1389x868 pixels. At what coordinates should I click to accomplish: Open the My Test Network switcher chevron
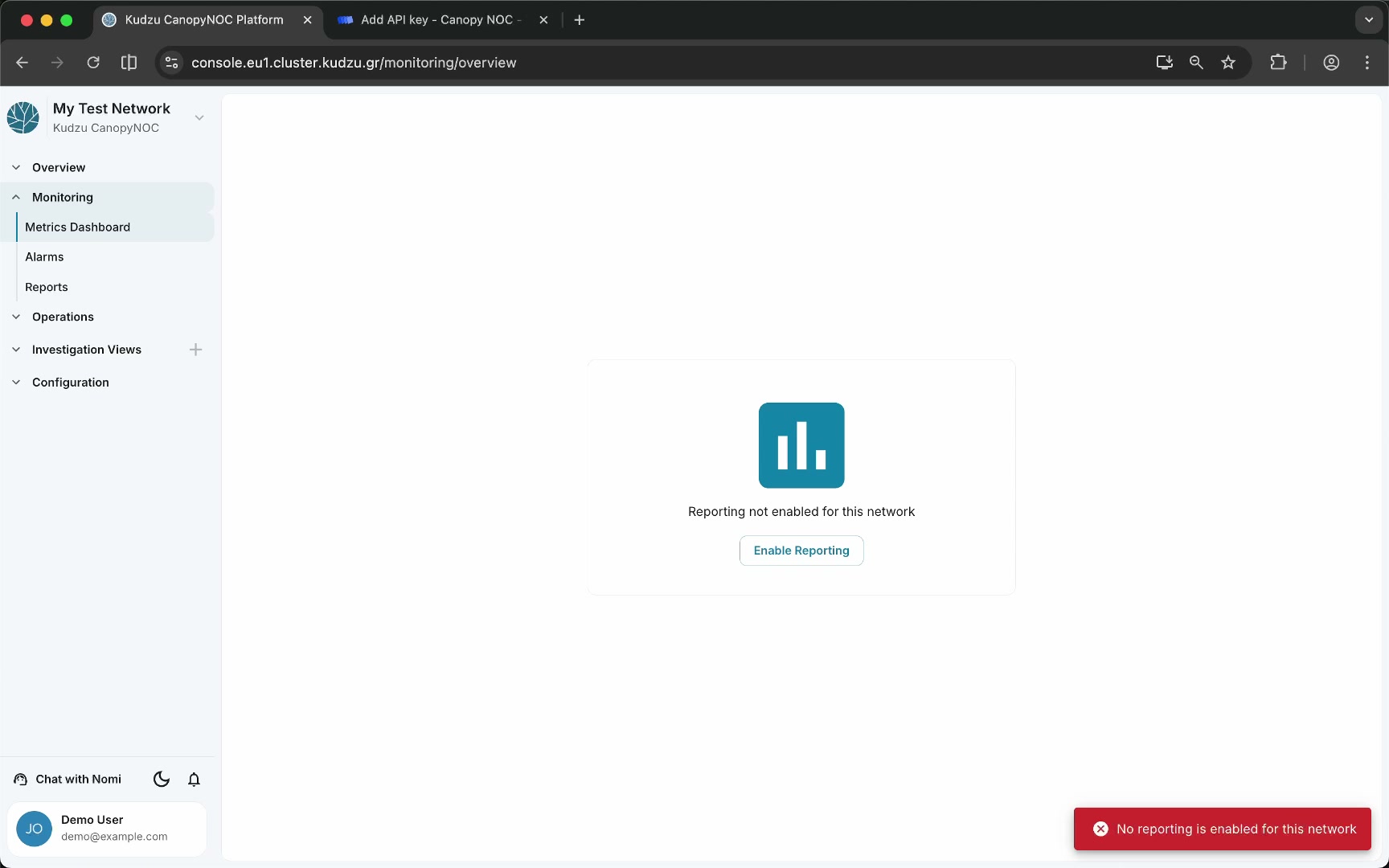(199, 117)
